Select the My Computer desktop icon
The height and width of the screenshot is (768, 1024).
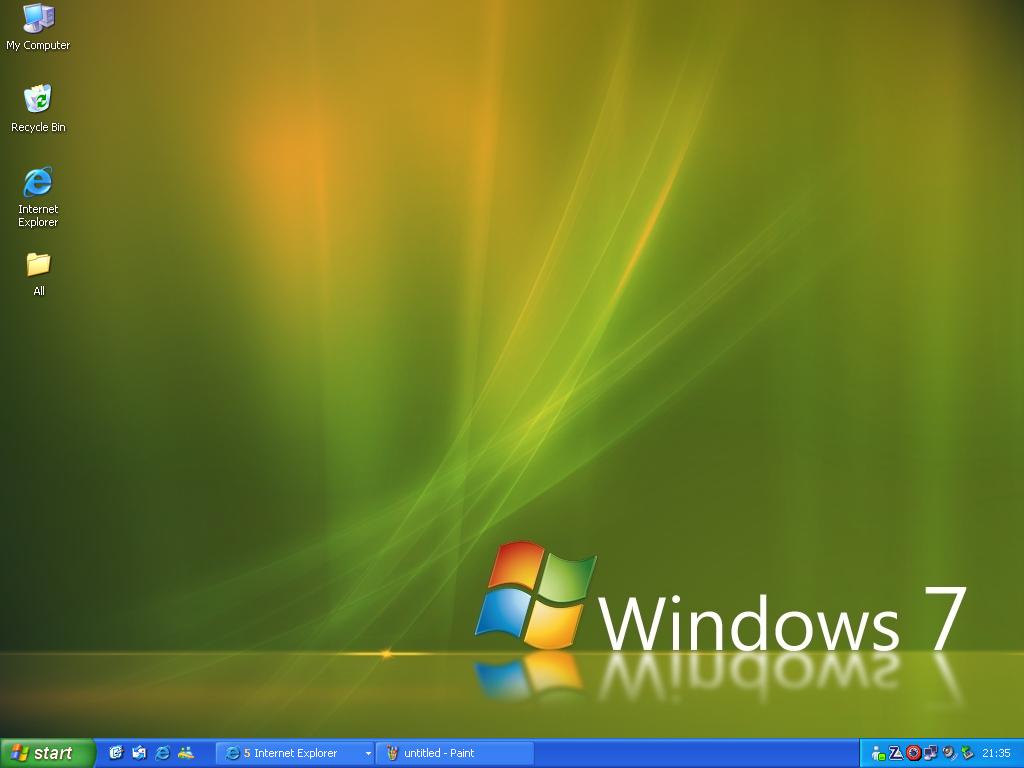click(x=38, y=27)
